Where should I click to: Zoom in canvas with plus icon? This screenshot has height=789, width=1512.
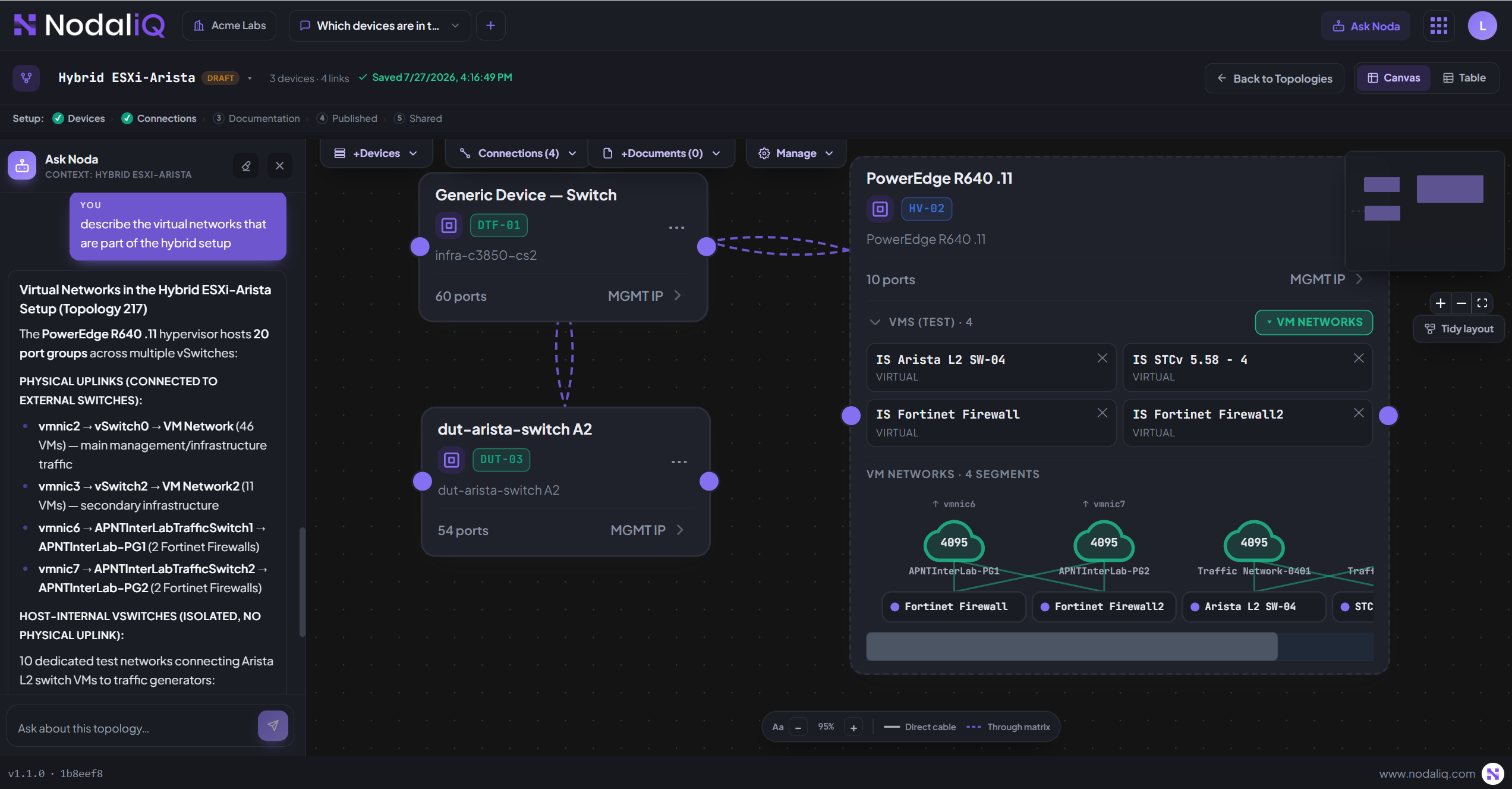coord(1441,303)
